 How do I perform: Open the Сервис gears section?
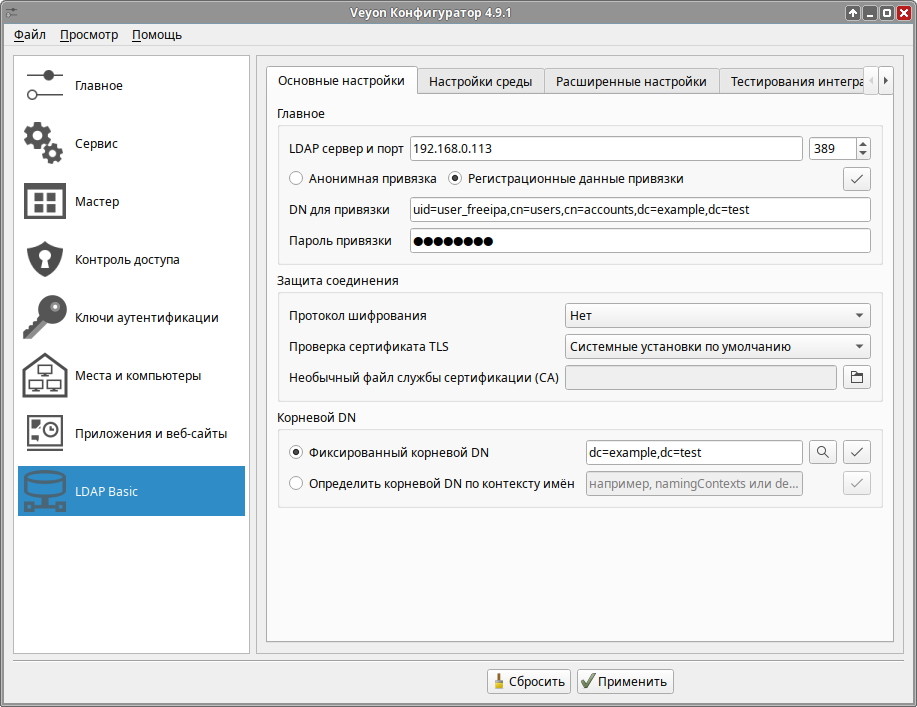131,143
